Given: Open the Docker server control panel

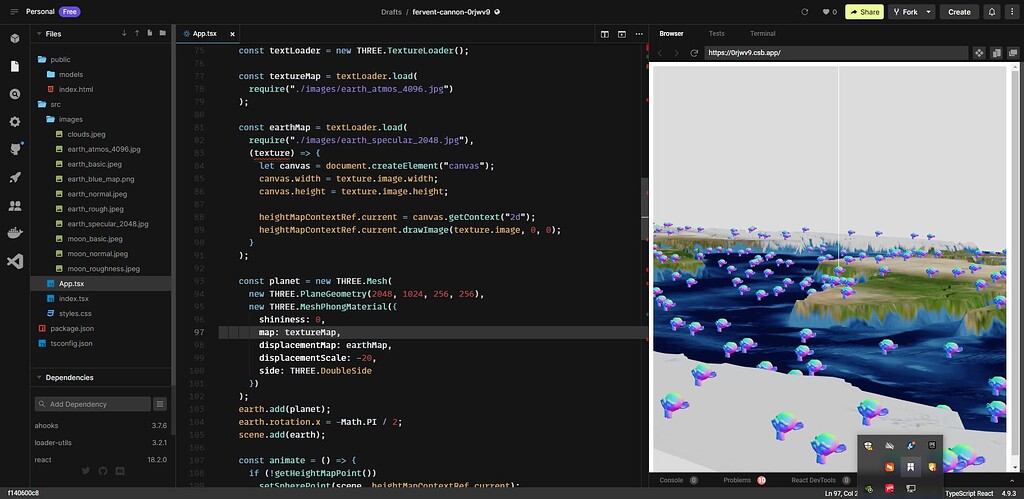Looking at the screenshot, I should point(15,234).
